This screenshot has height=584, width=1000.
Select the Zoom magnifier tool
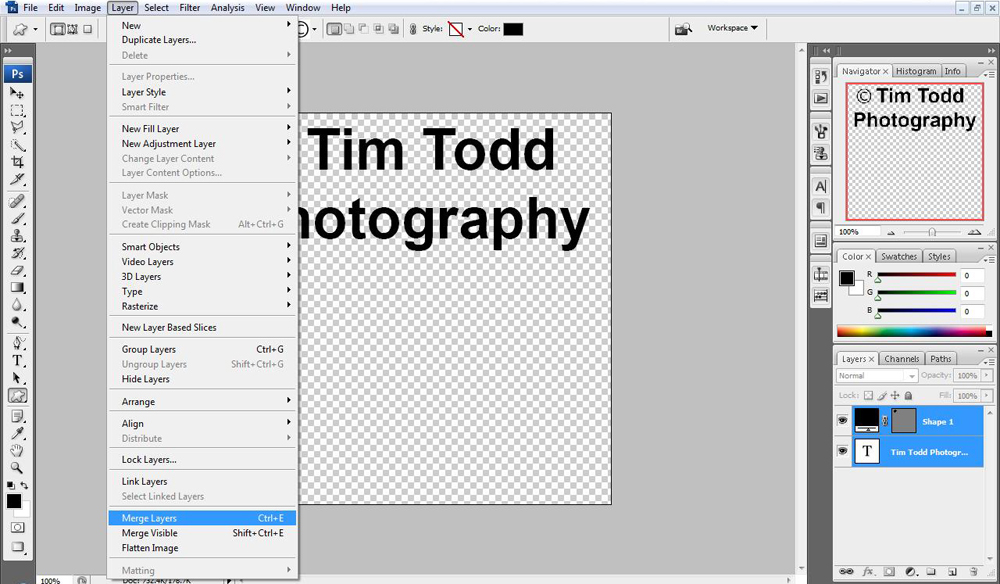coord(17,468)
